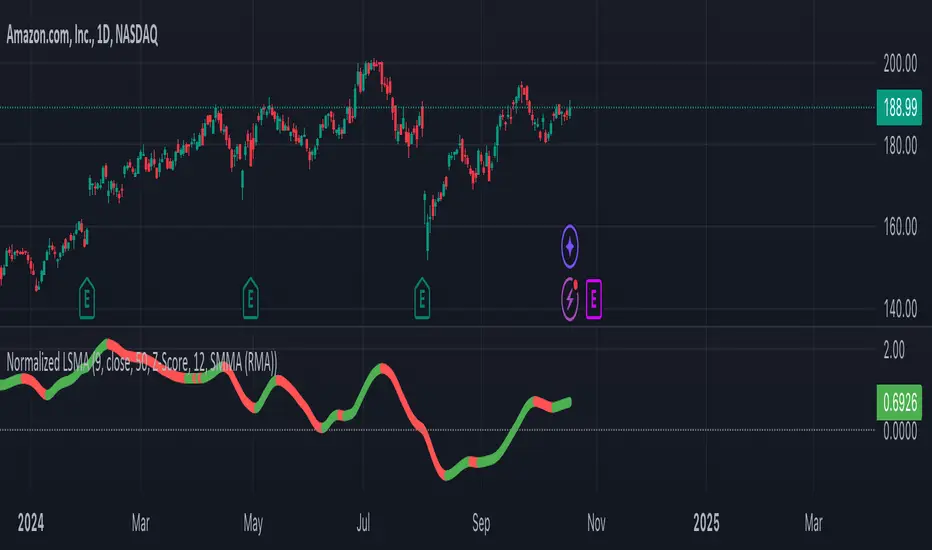Image resolution: width=932 pixels, height=550 pixels.
Task: Click the Mar label after 2025
Action: [813, 523]
